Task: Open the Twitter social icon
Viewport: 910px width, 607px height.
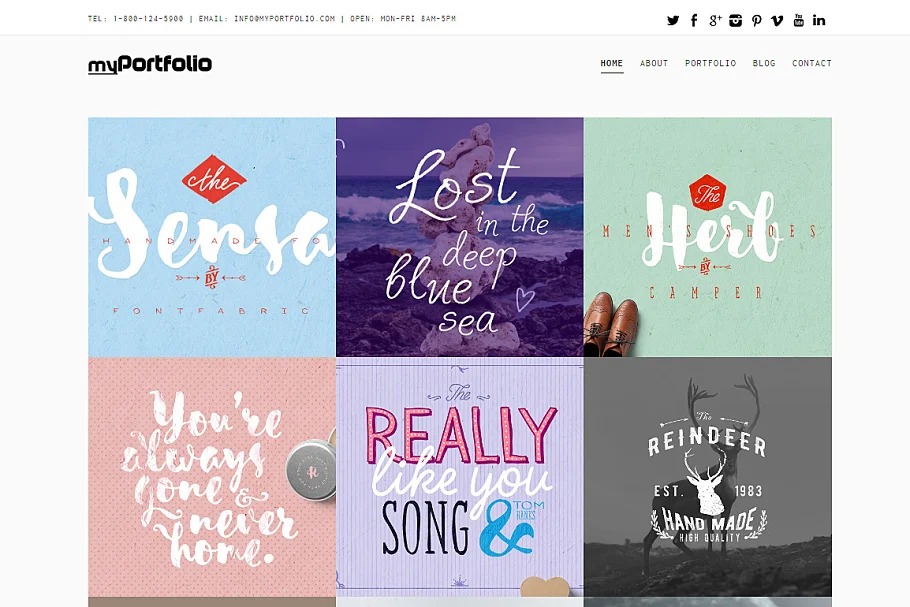Action: (x=673, y=21)
